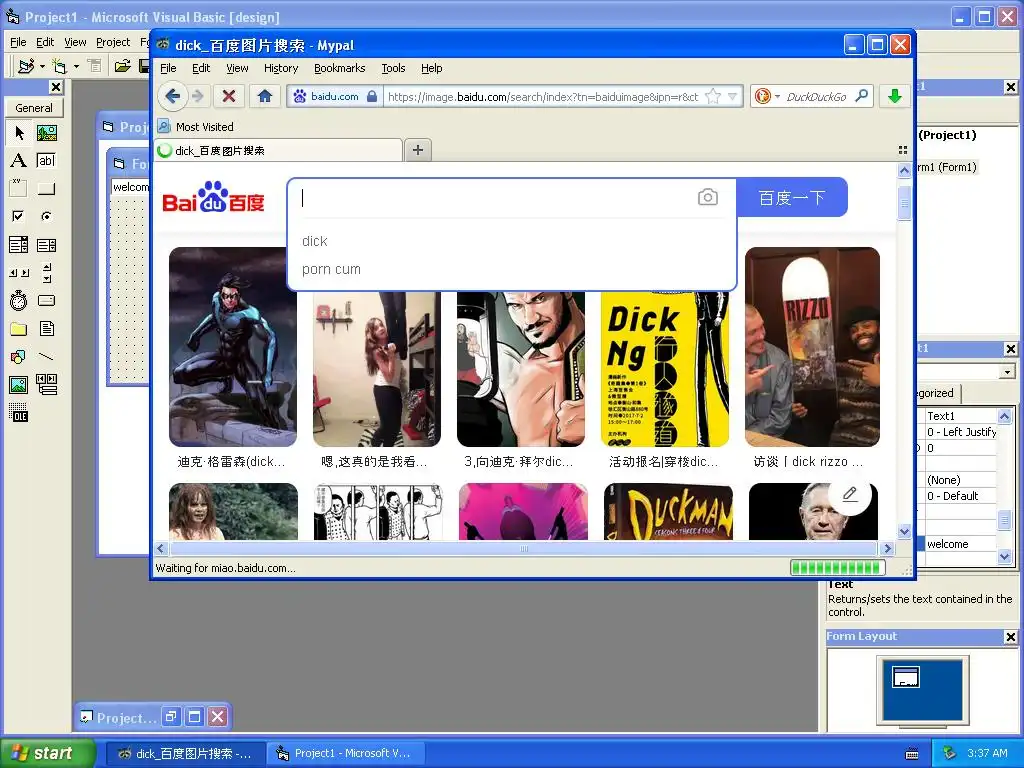Close the VB toolbox panel
The image size is (1024, 768).
[x=56, y=87]
